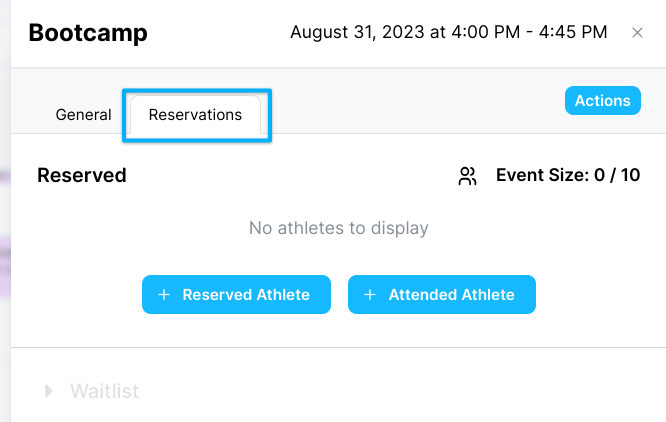Click the 0 / 10 capacity count
The width and height of the screenshot is (666, 422).
617,175
